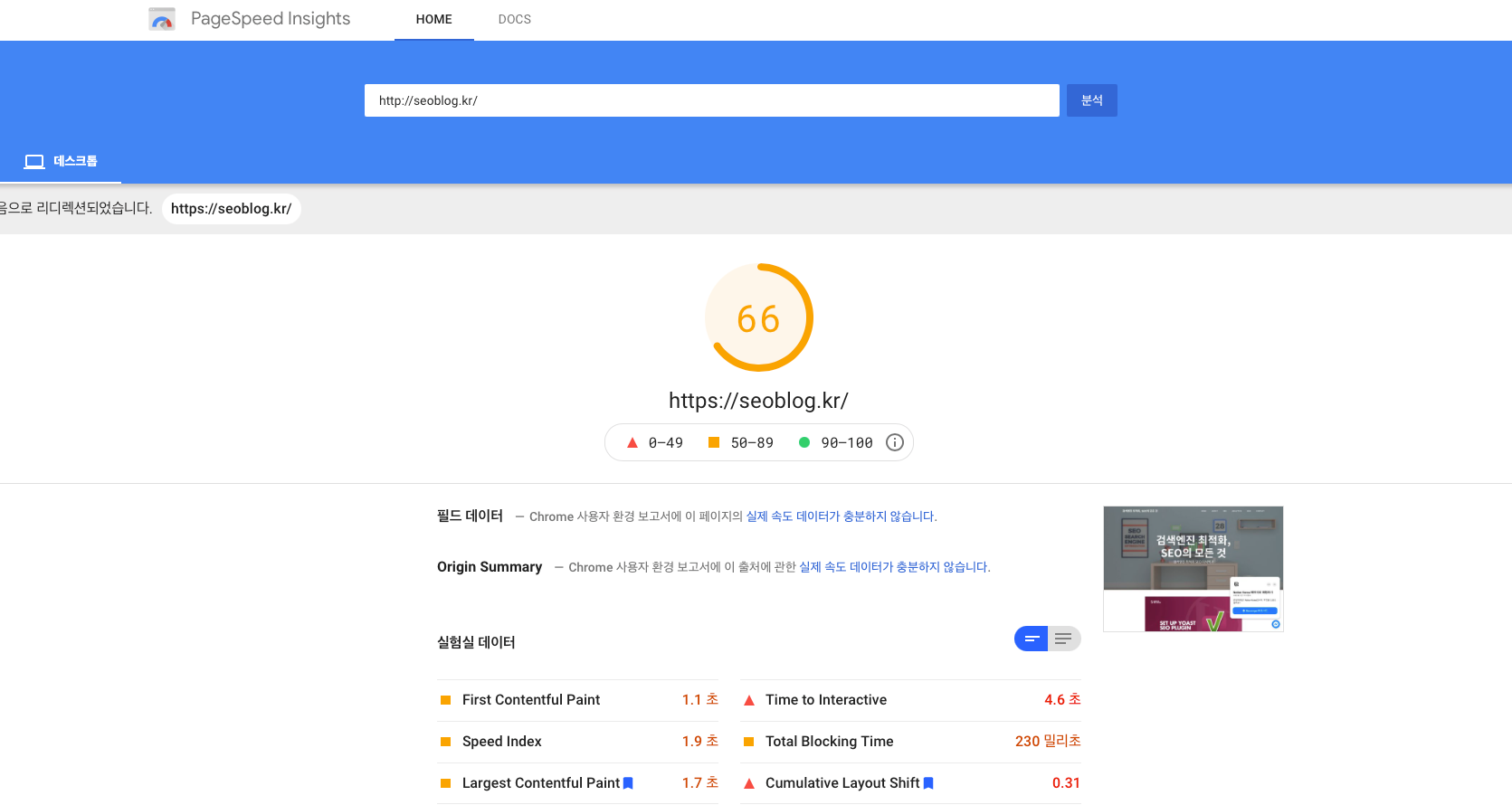Toggle compact metrics view button
This screenshot has width=1512, height=805.
coord(1031,639)
